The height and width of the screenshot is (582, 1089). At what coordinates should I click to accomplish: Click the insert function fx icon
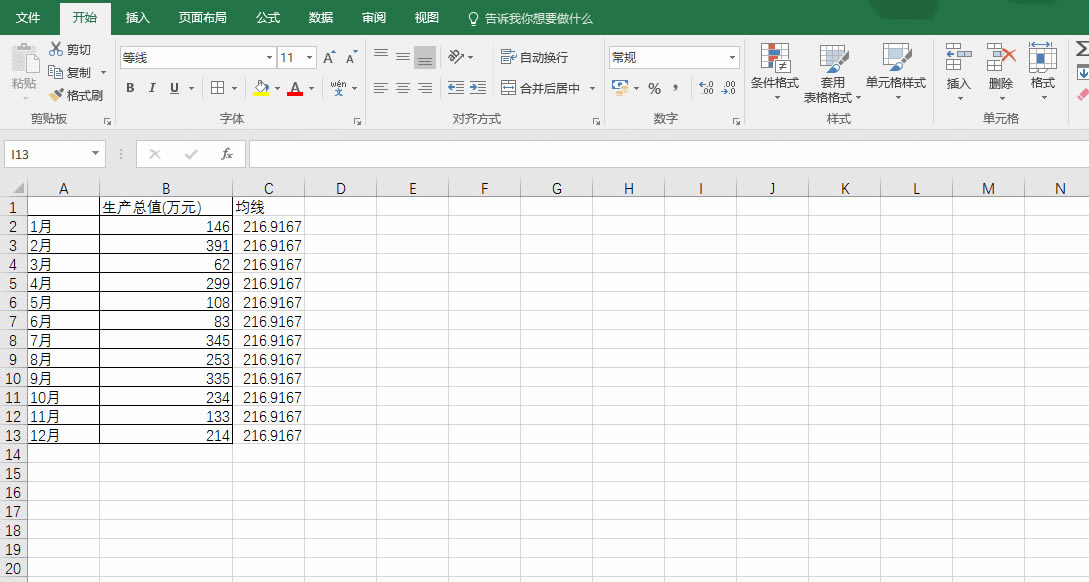(x=227, y=154)
